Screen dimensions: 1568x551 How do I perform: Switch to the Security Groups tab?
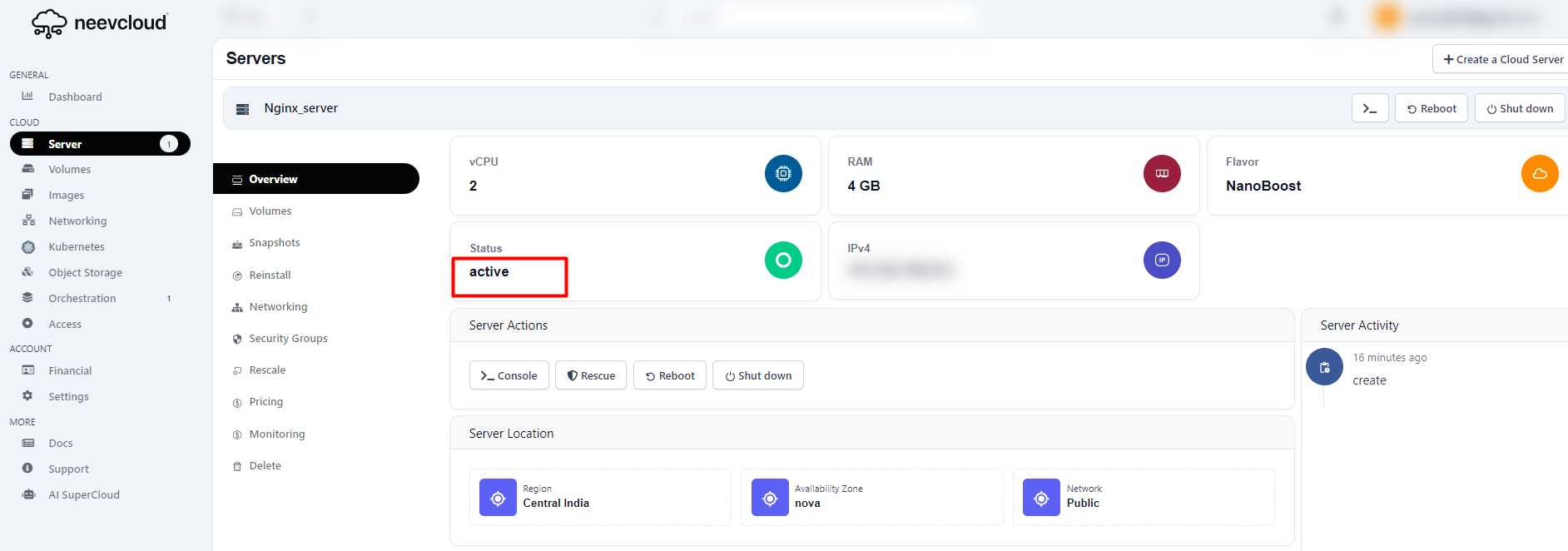coord(288,339)
